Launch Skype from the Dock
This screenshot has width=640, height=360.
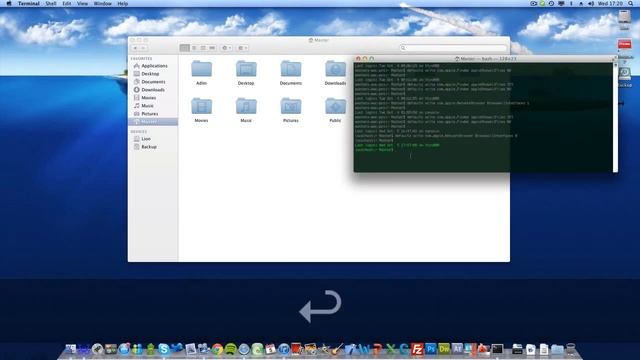[x=164, y=349]
